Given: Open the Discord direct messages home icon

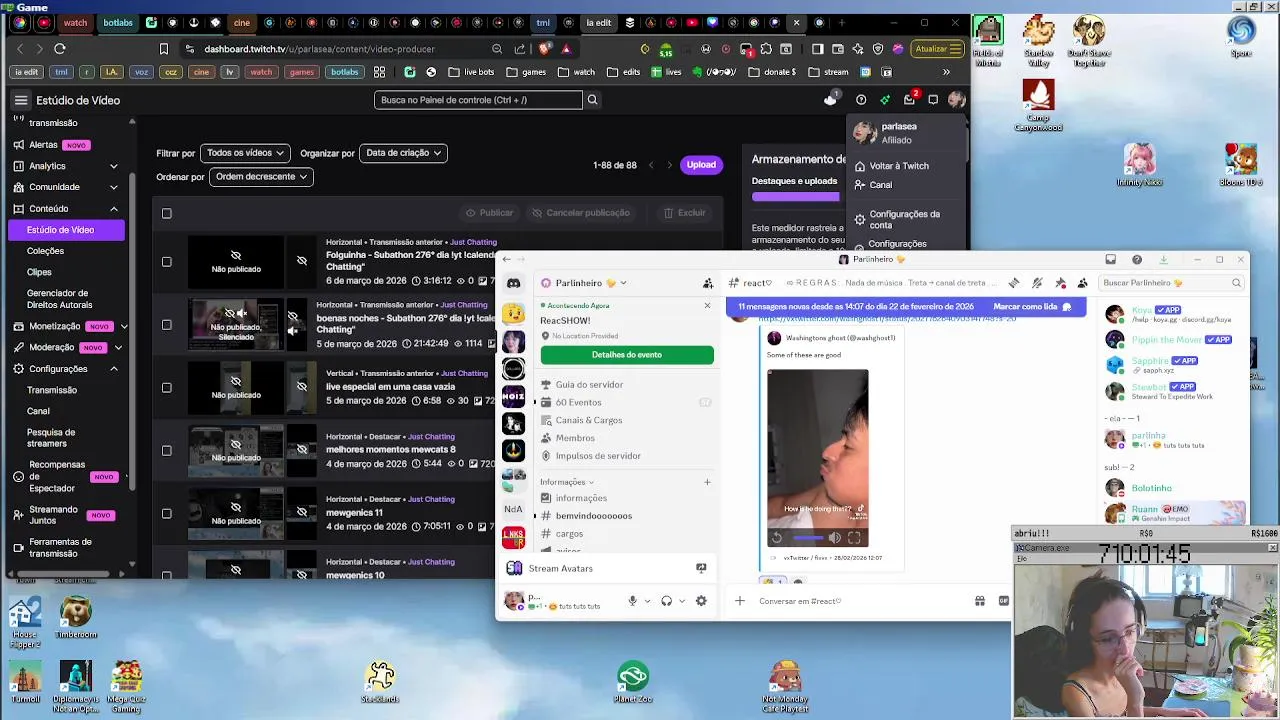Looking at the screenshot, I should pyautogui.click(x=513, y=283).
